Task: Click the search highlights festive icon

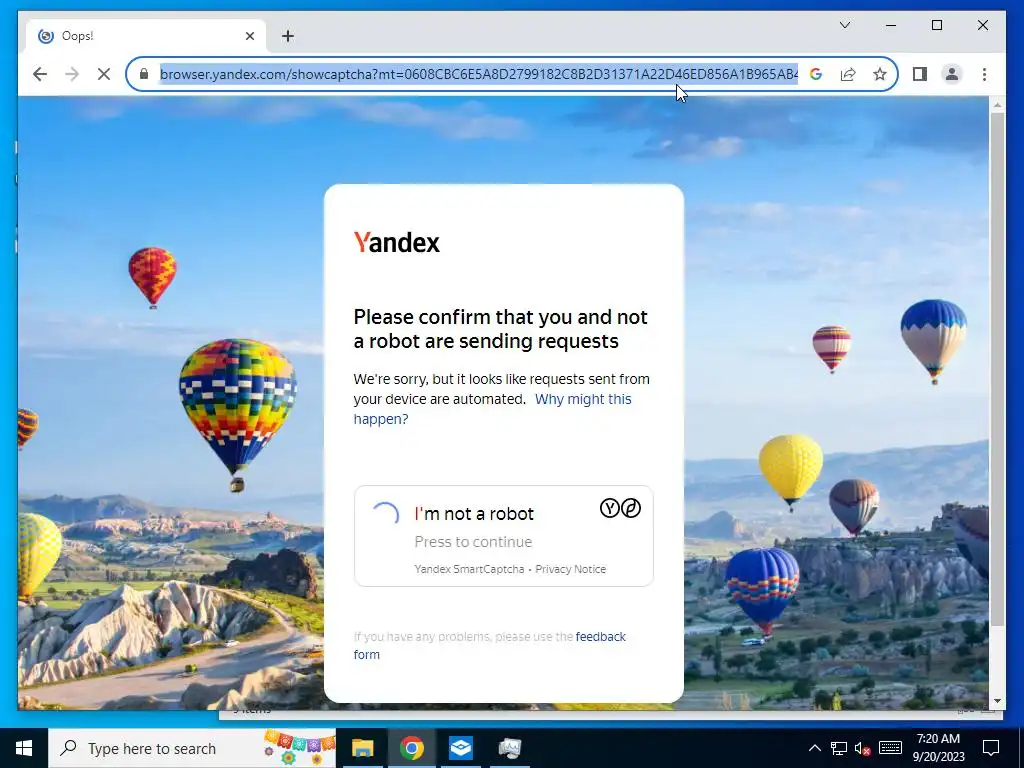Action: point(299,748)
